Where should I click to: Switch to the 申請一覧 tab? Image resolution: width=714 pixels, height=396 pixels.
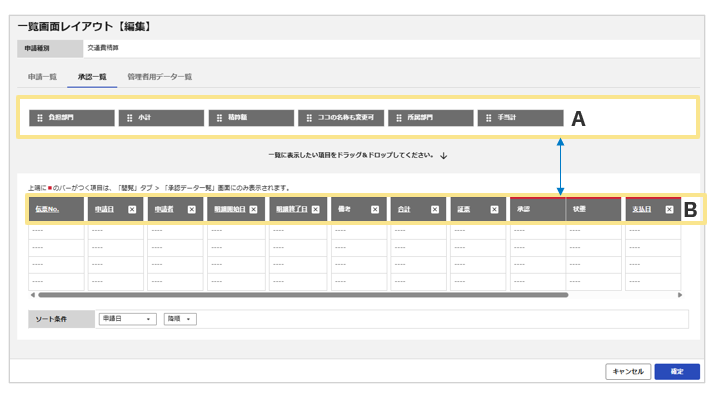tap(42, 77)
